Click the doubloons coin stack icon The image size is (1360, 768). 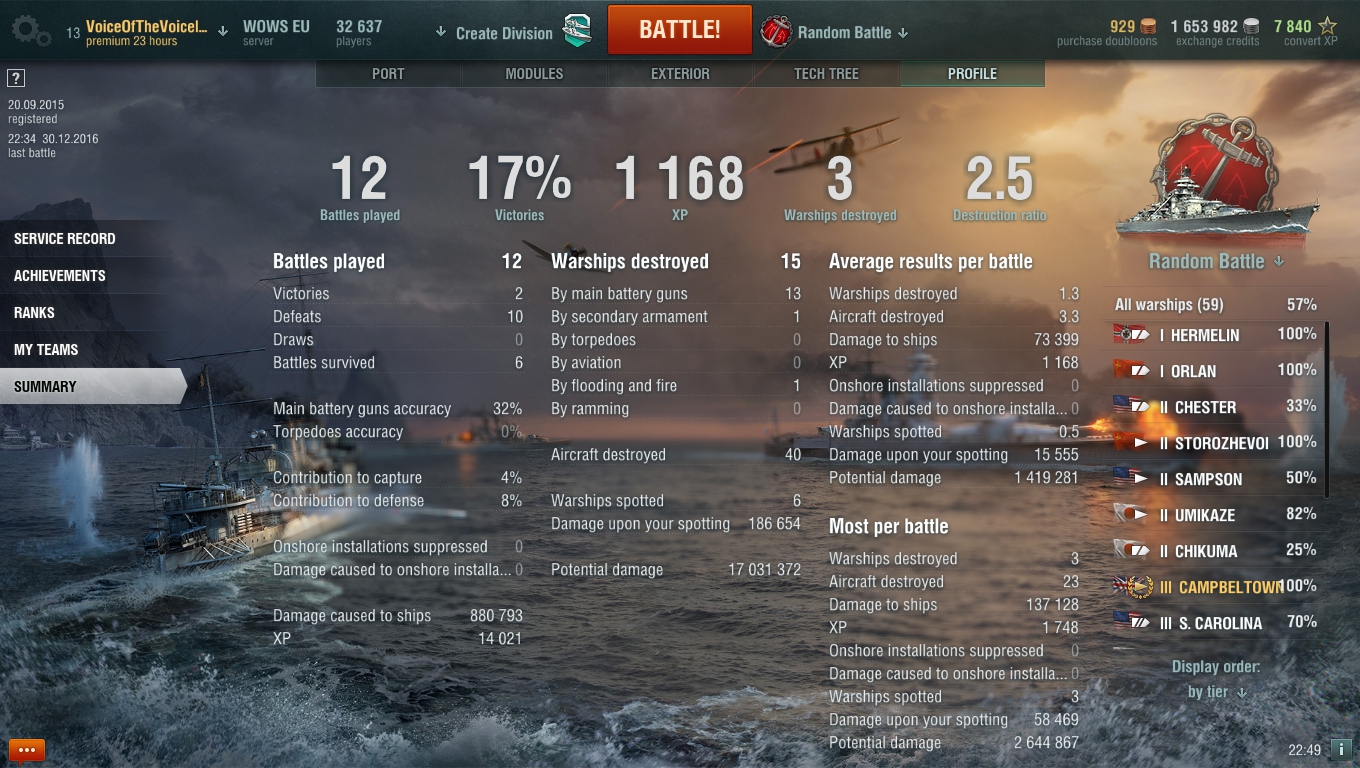point(1148,26)
